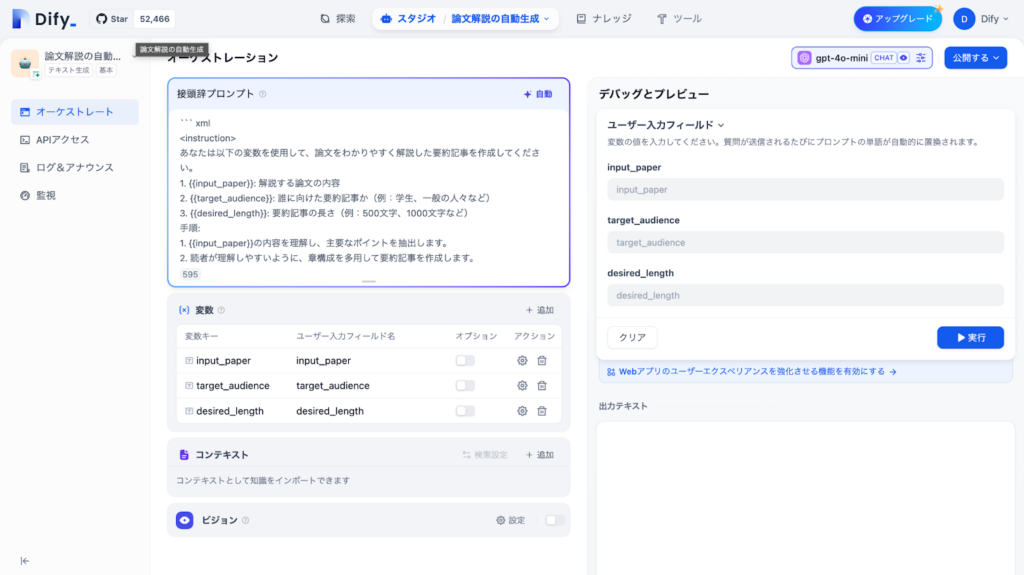The width and height of the screenshot is (1024, 575).
Task: Open settings gear for desired_length
Action: pos(522,411)
